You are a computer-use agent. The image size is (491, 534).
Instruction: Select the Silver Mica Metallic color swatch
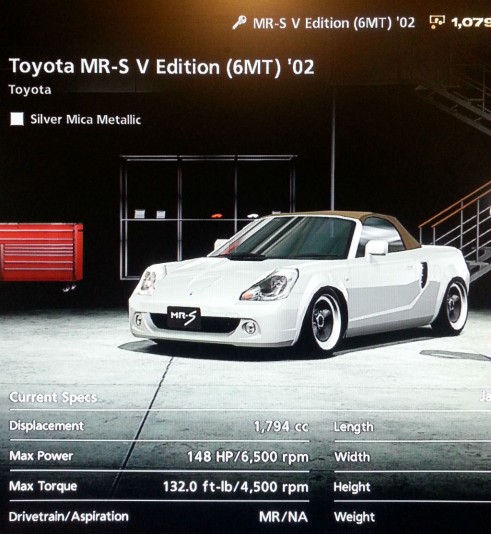coord(17,119)
